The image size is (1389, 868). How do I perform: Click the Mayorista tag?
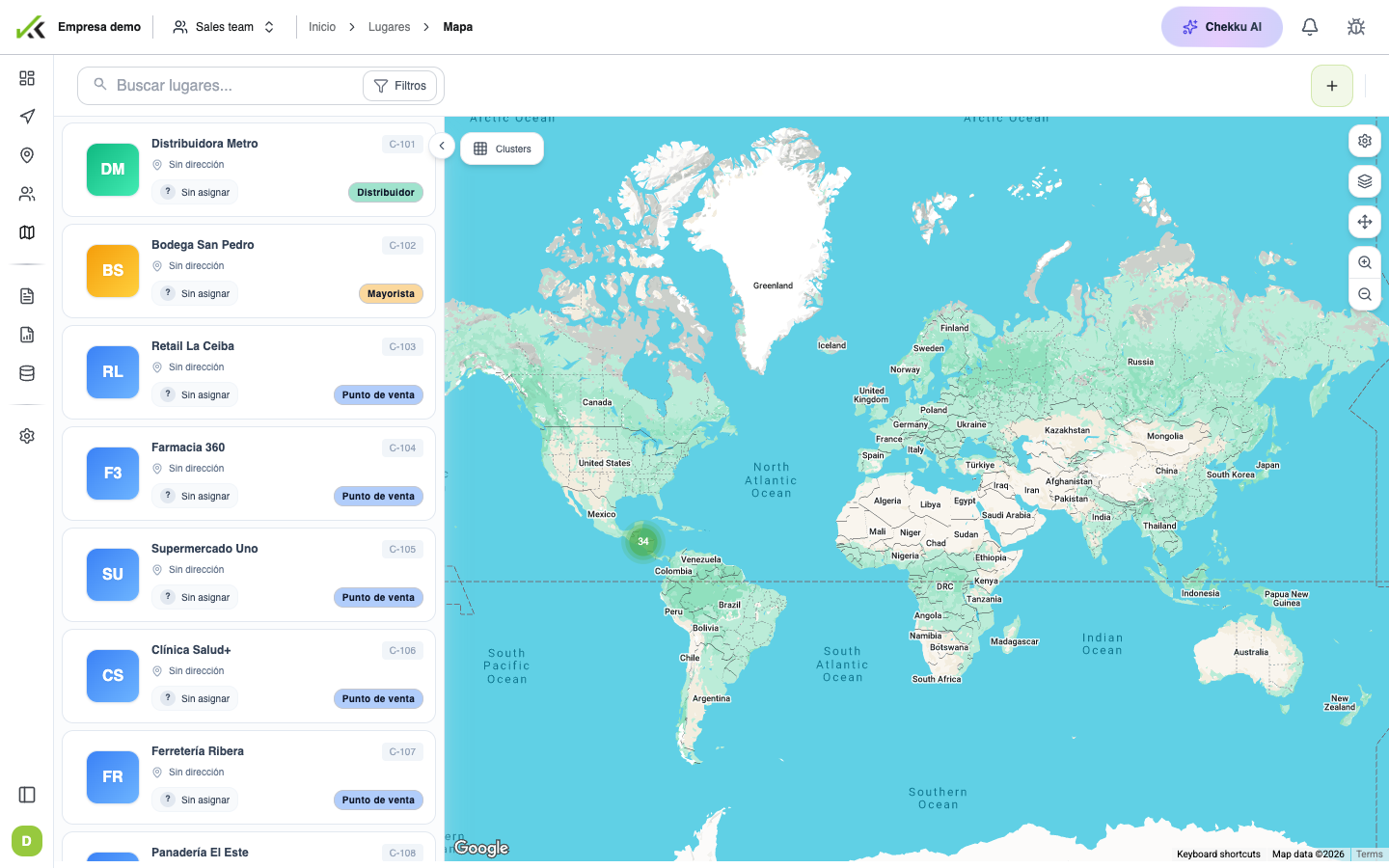[391, 293]
